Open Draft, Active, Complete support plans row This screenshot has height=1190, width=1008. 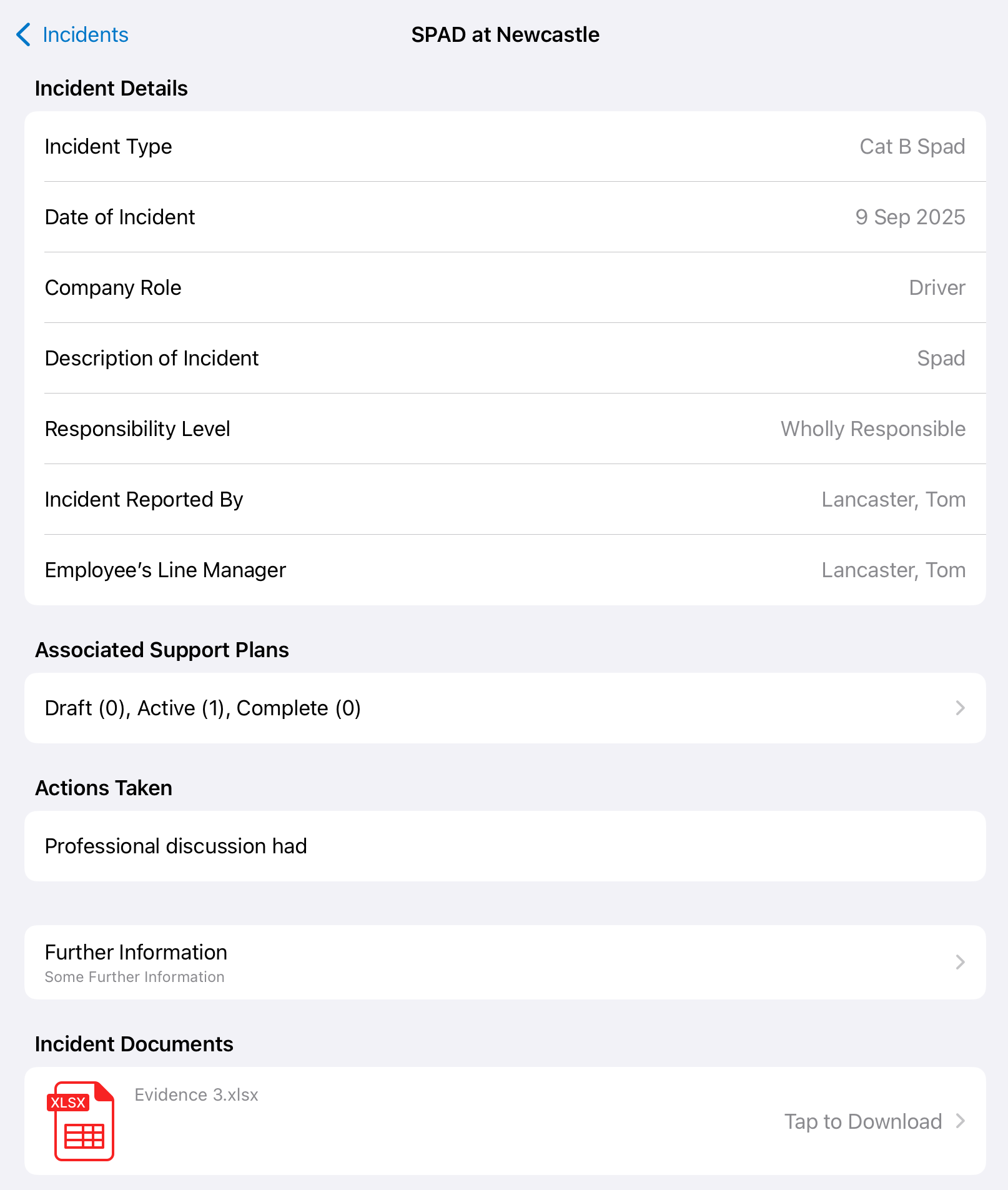coord(505,708)
